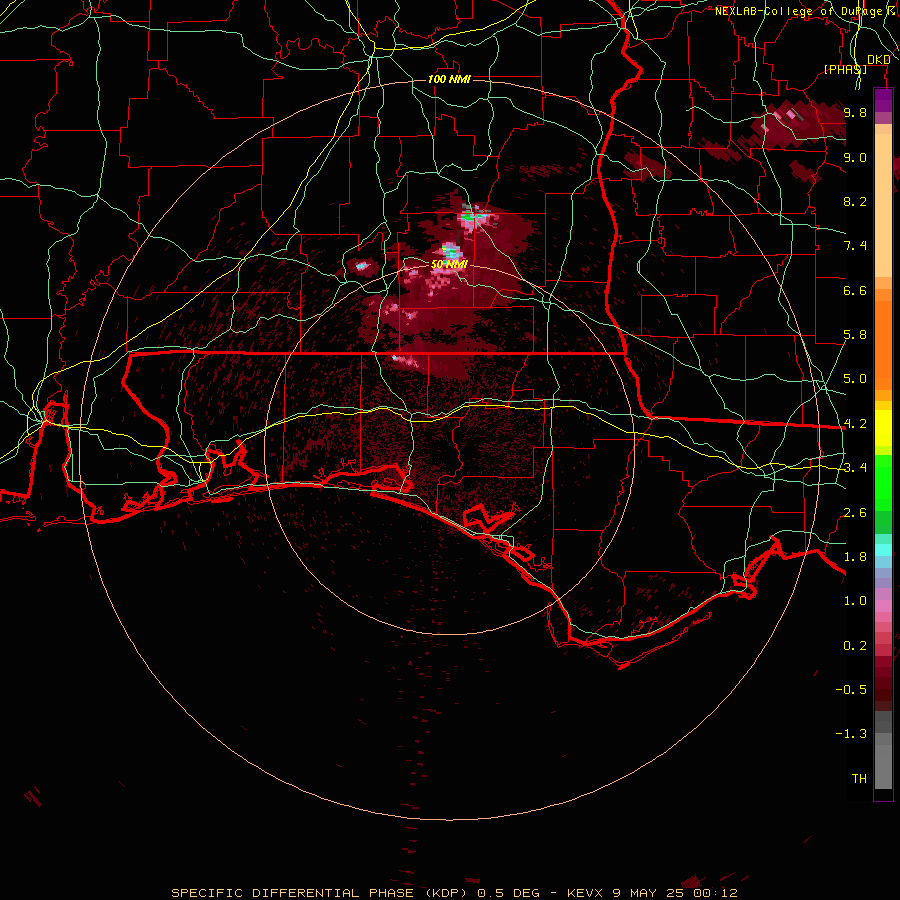900x900 pixels.
Task: Click the NEXLAB-College of DuPage credit text
Action: click(x=801, y=11)
